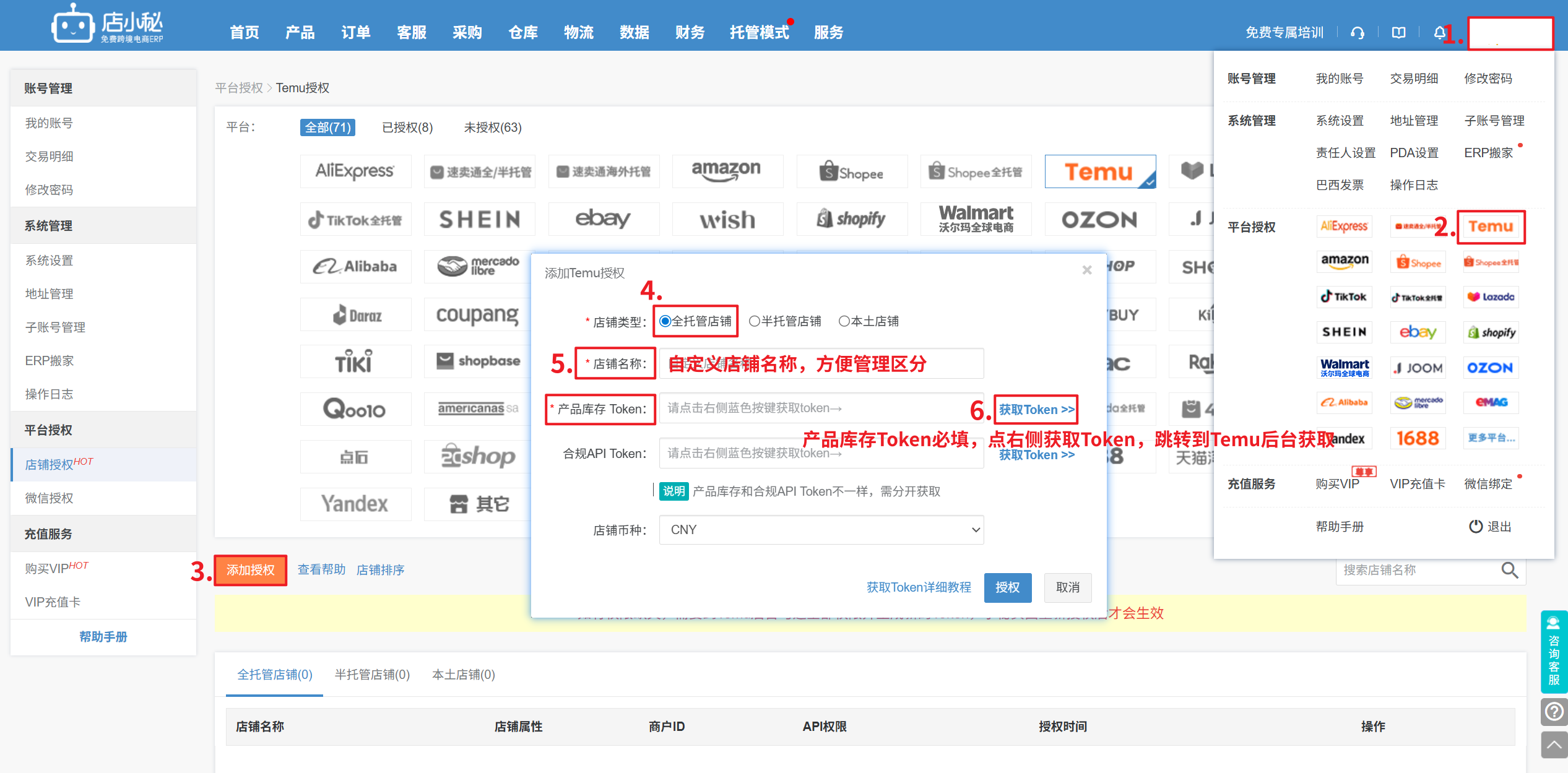The height and width of the screenshot is (773, 1568).
Task: Click the search magnifier icon
Action: pyautogui.click(x=1510, y=570)
